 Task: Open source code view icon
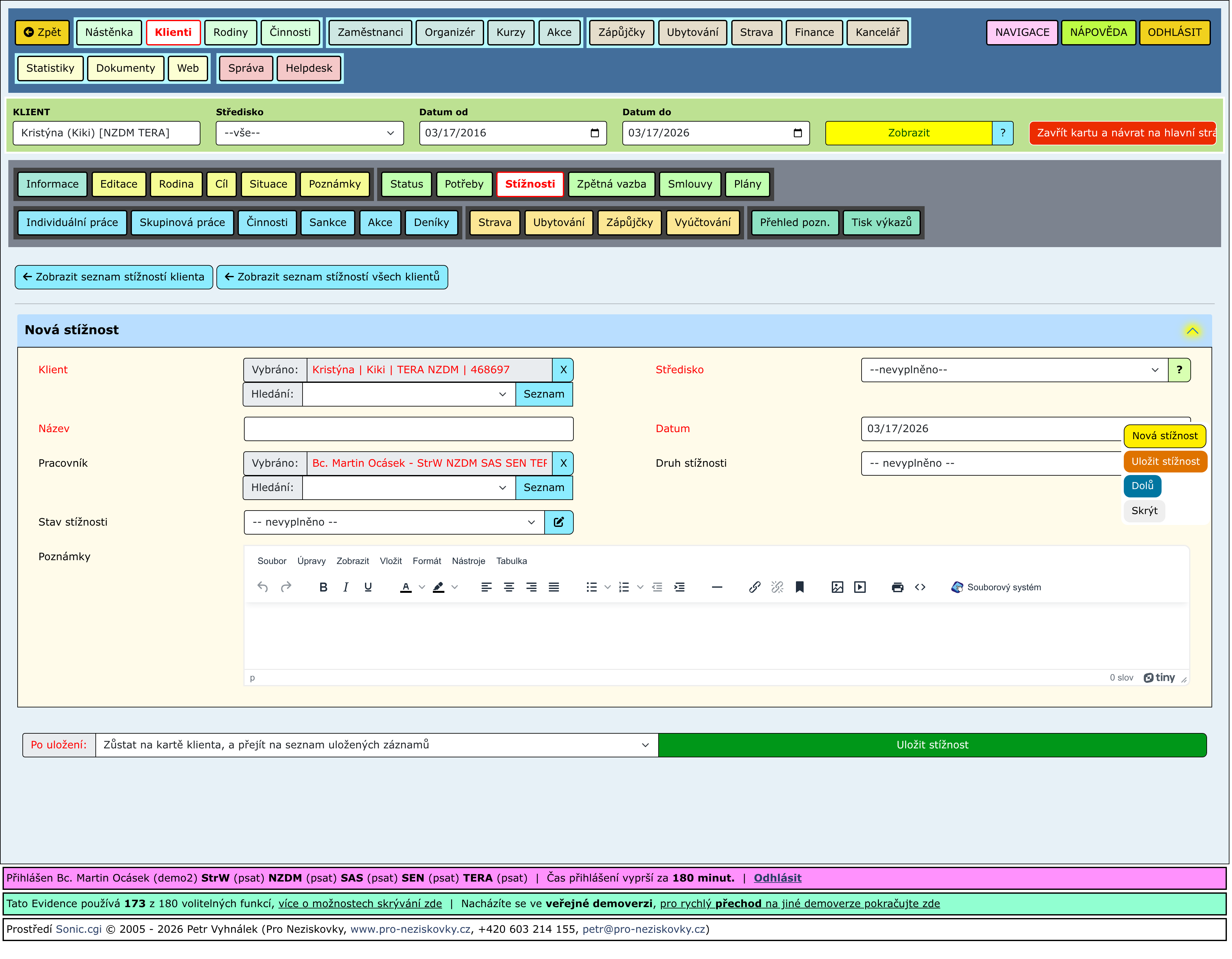pos(920,587)
